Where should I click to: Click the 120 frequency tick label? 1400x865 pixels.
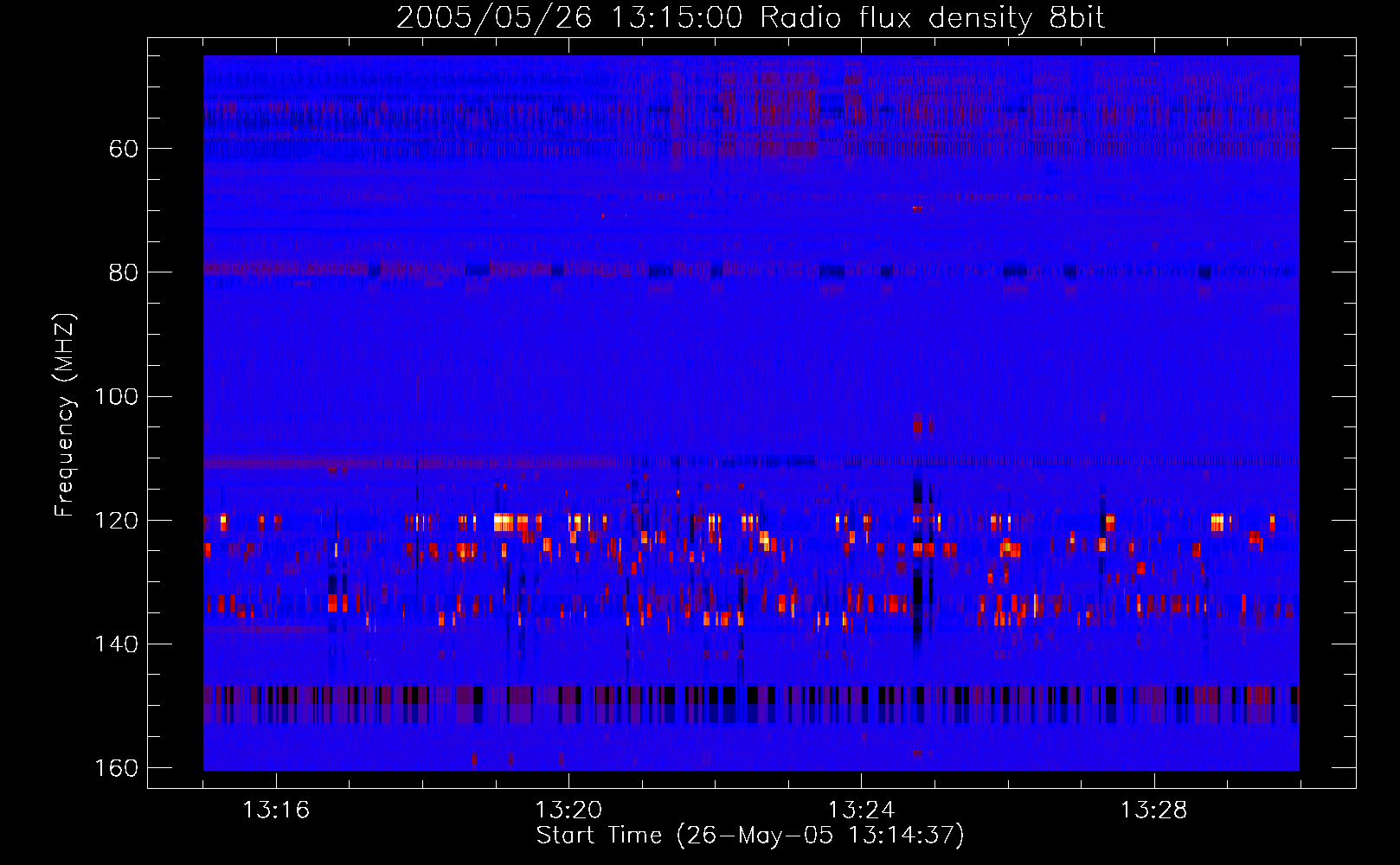tap(117, 521)
